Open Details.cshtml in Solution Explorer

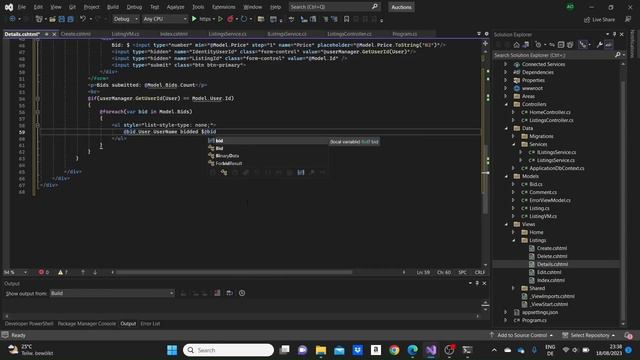pos(552,264)
